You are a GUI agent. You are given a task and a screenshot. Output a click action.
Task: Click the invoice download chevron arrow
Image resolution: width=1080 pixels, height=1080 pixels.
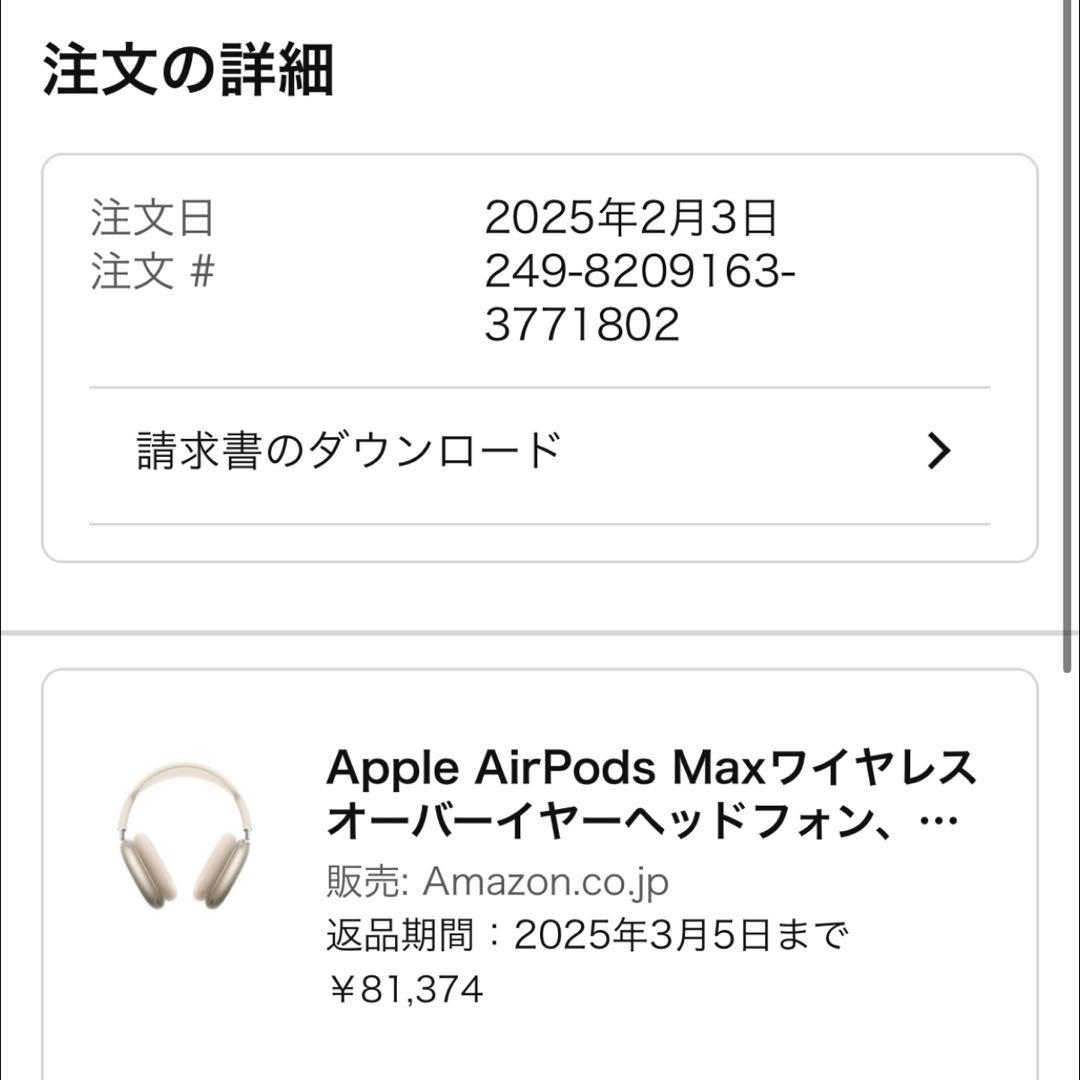[x=938, y=450]
